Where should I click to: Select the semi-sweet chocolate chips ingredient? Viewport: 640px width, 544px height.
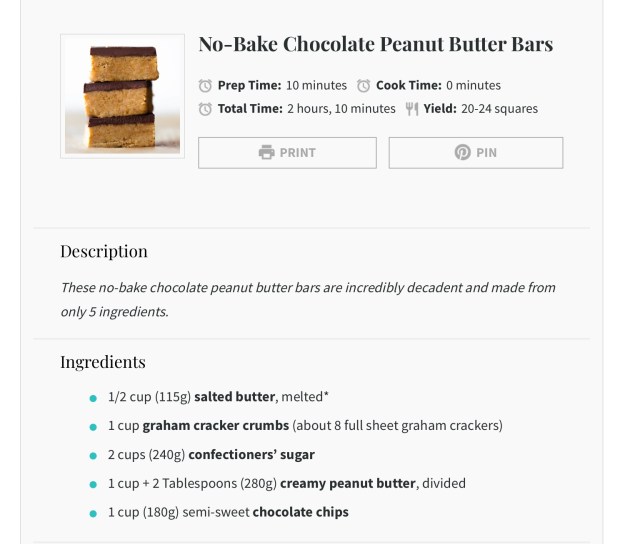[228, 513]
